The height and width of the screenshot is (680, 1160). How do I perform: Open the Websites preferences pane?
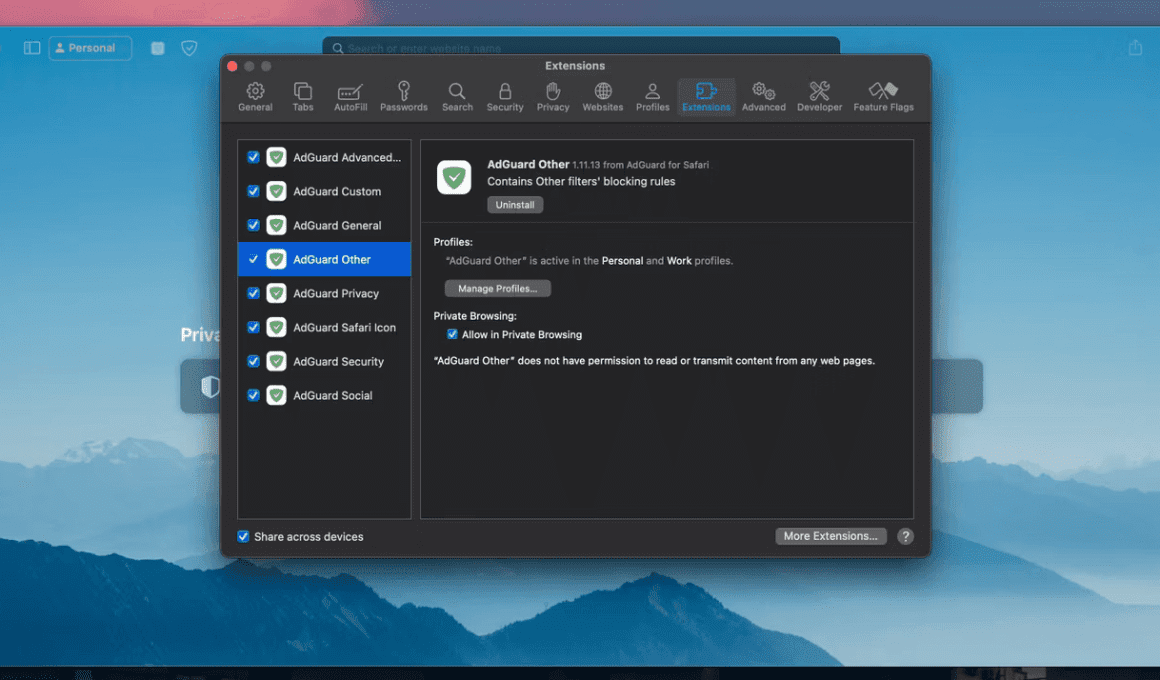click(x=602, y=97)
